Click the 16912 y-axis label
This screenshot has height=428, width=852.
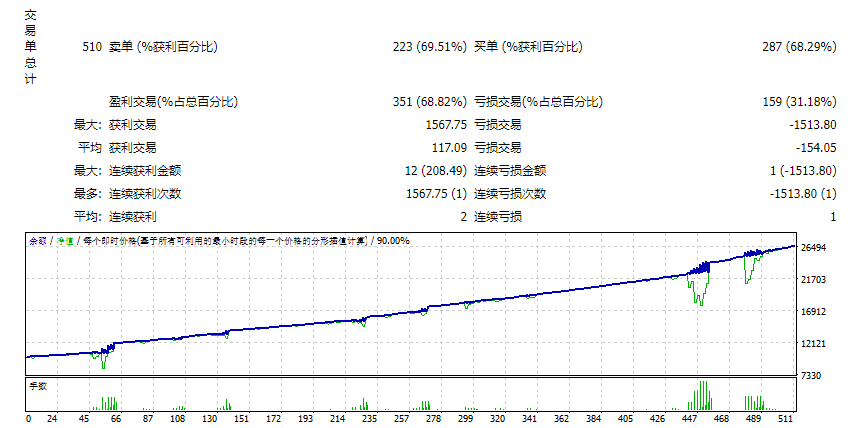tap(813, 312)
